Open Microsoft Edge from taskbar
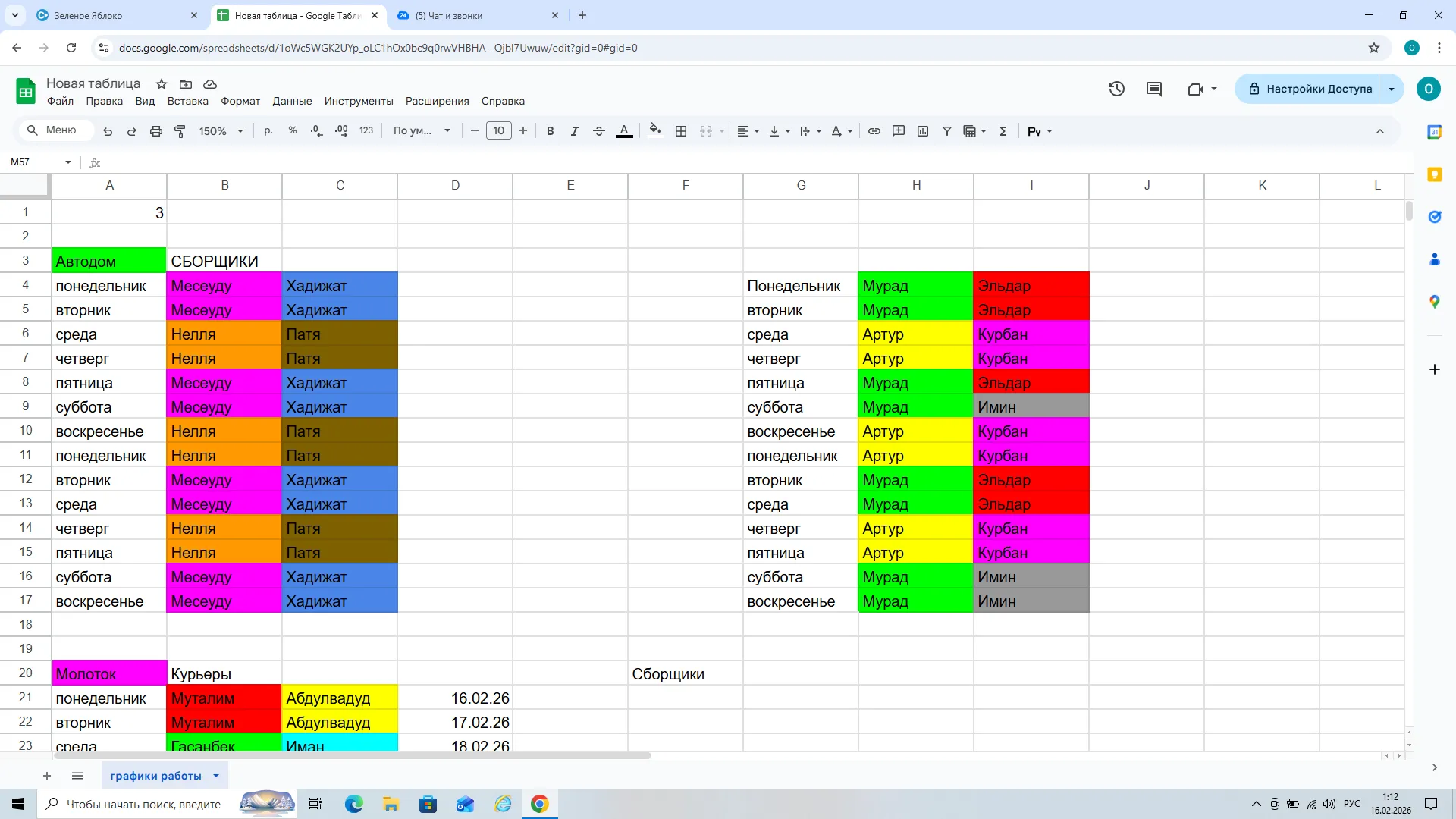This screenshot has width=1456, height=819. (354, 804)
